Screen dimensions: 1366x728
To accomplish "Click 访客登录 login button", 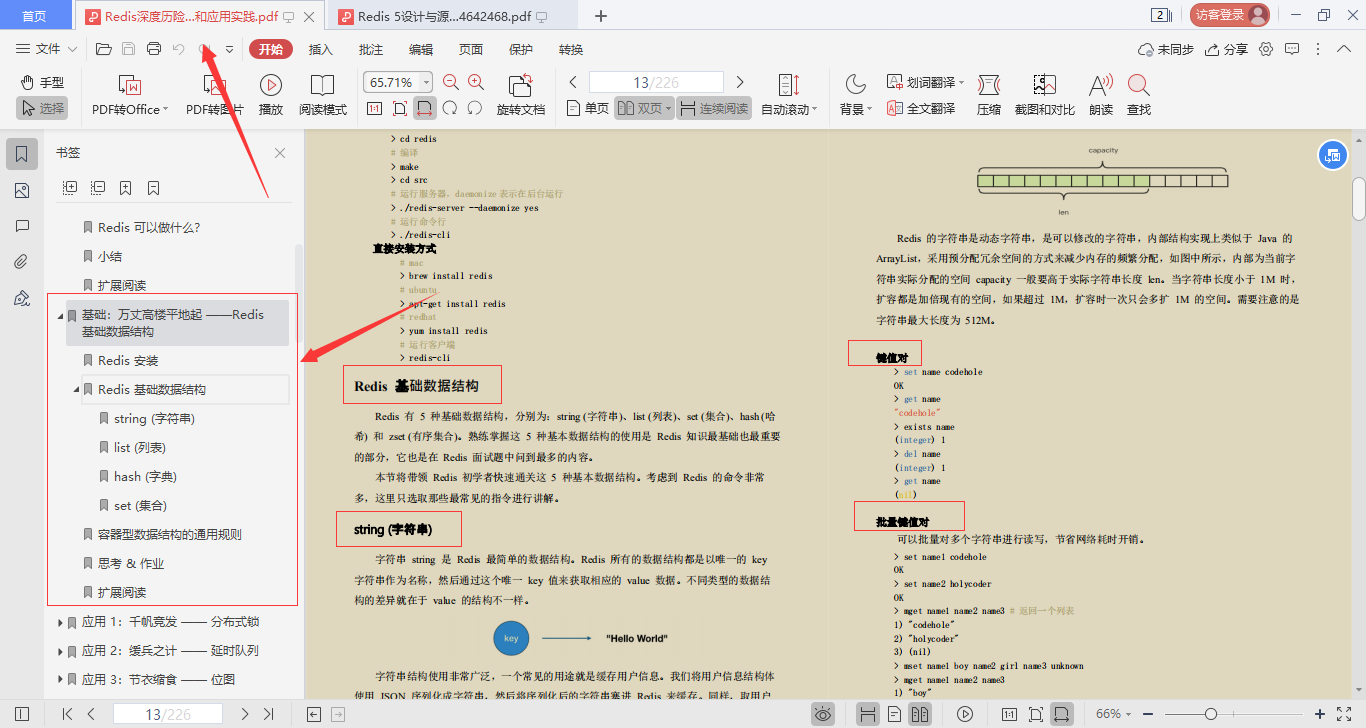I will pyautogui.click(x=1230, y=15).
